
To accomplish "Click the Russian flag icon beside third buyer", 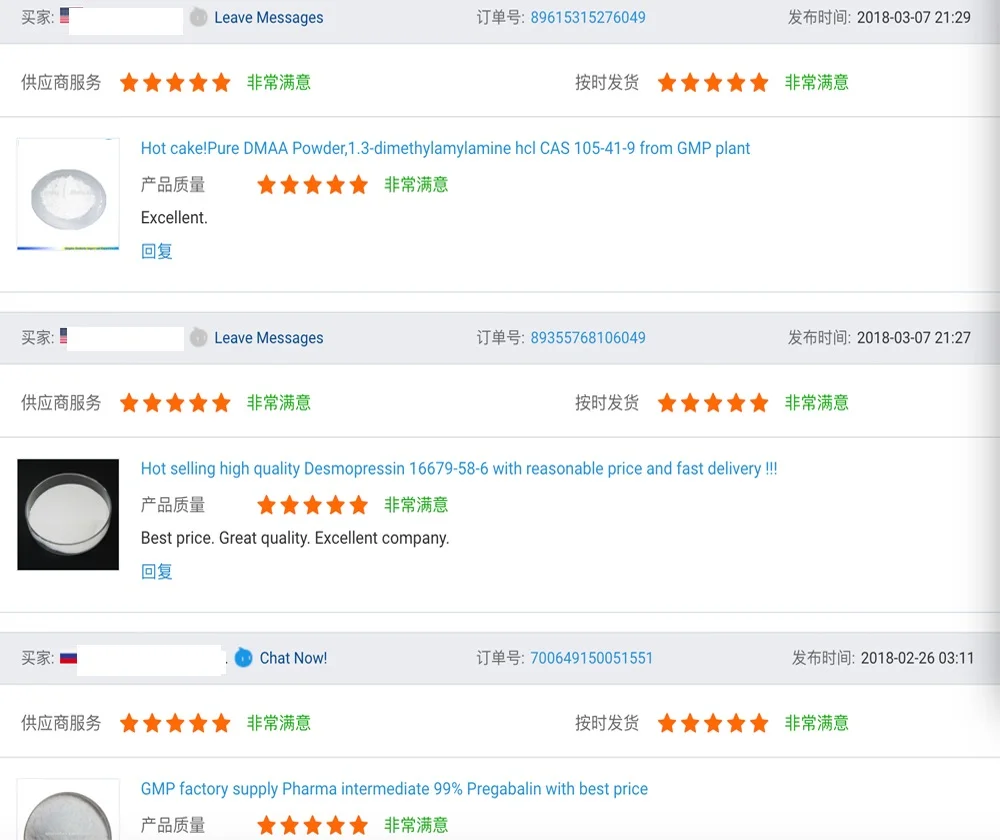I will (x=68, y=657).
